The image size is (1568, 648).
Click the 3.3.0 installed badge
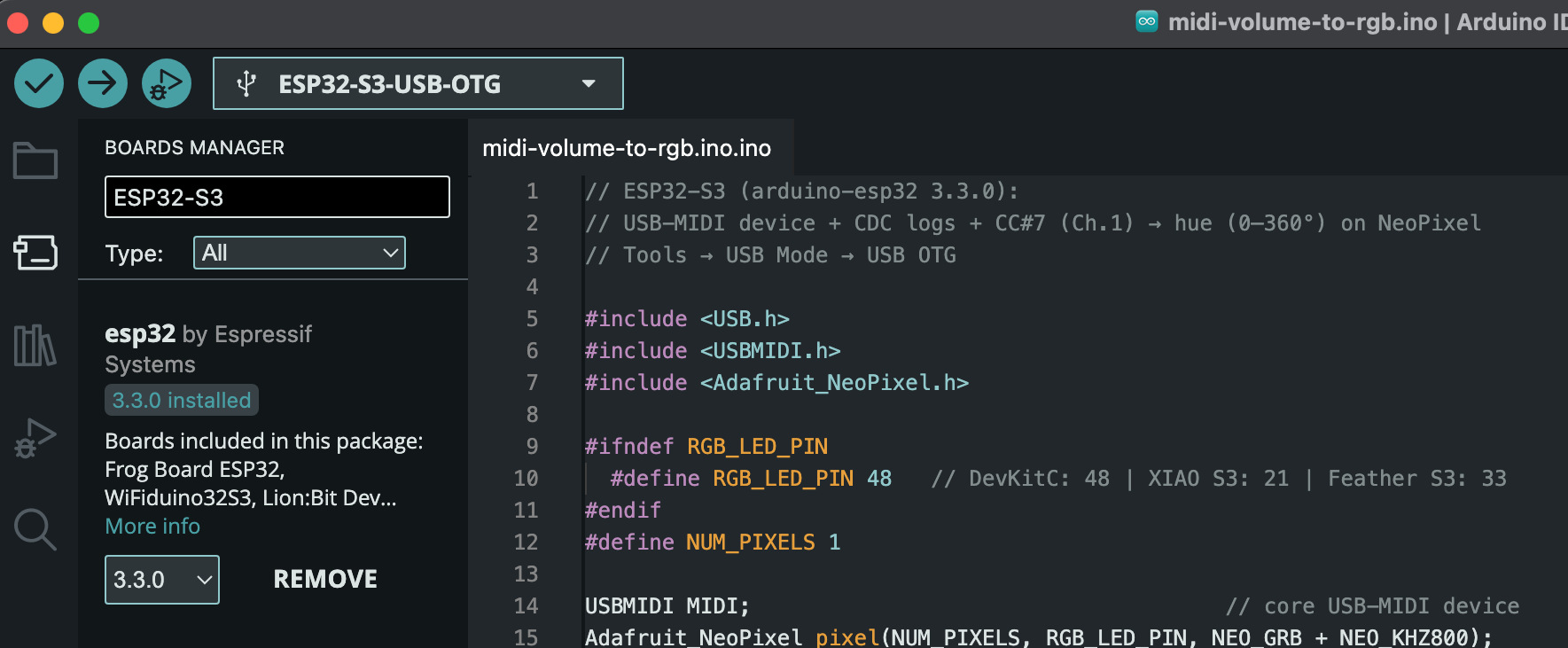coord(182,400)
